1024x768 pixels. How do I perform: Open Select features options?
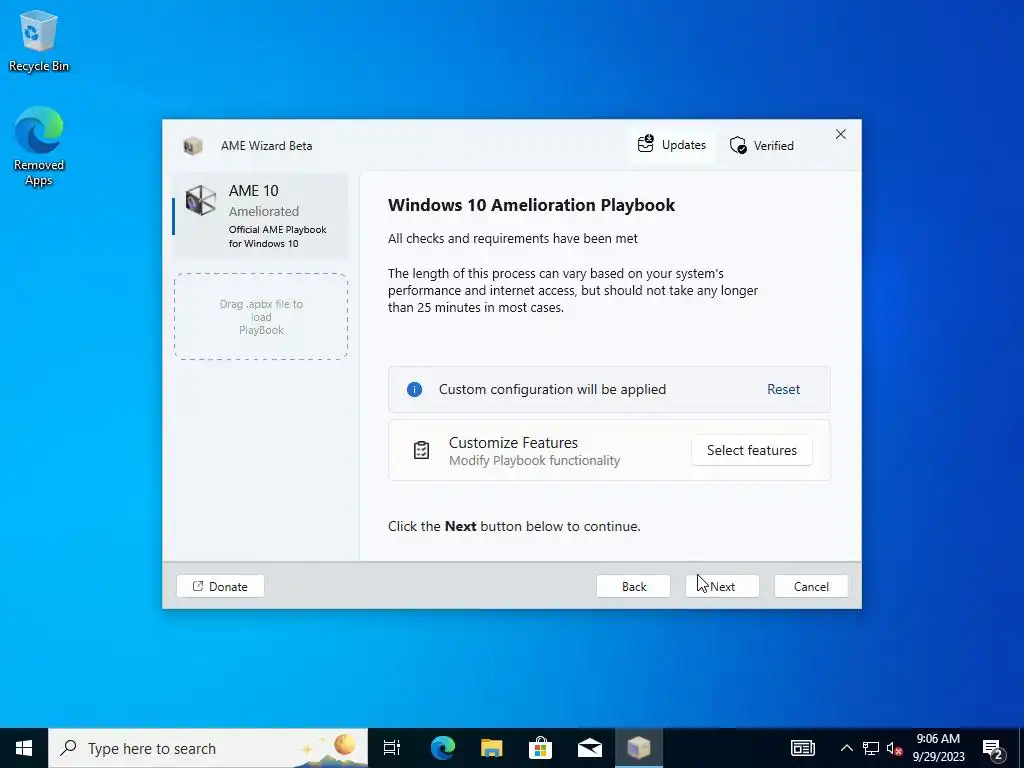[752, 450]
